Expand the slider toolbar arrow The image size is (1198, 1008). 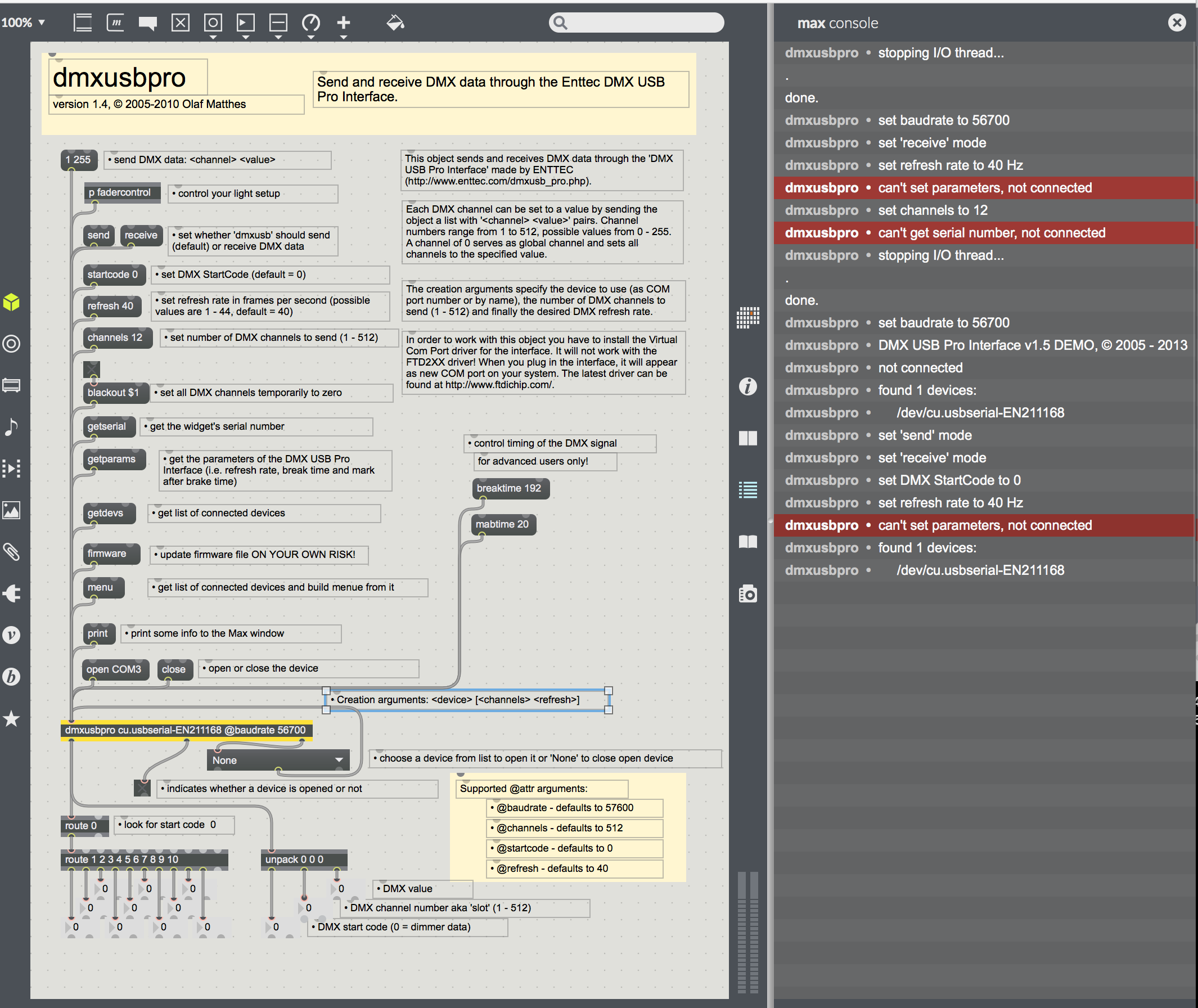point(278,38)
